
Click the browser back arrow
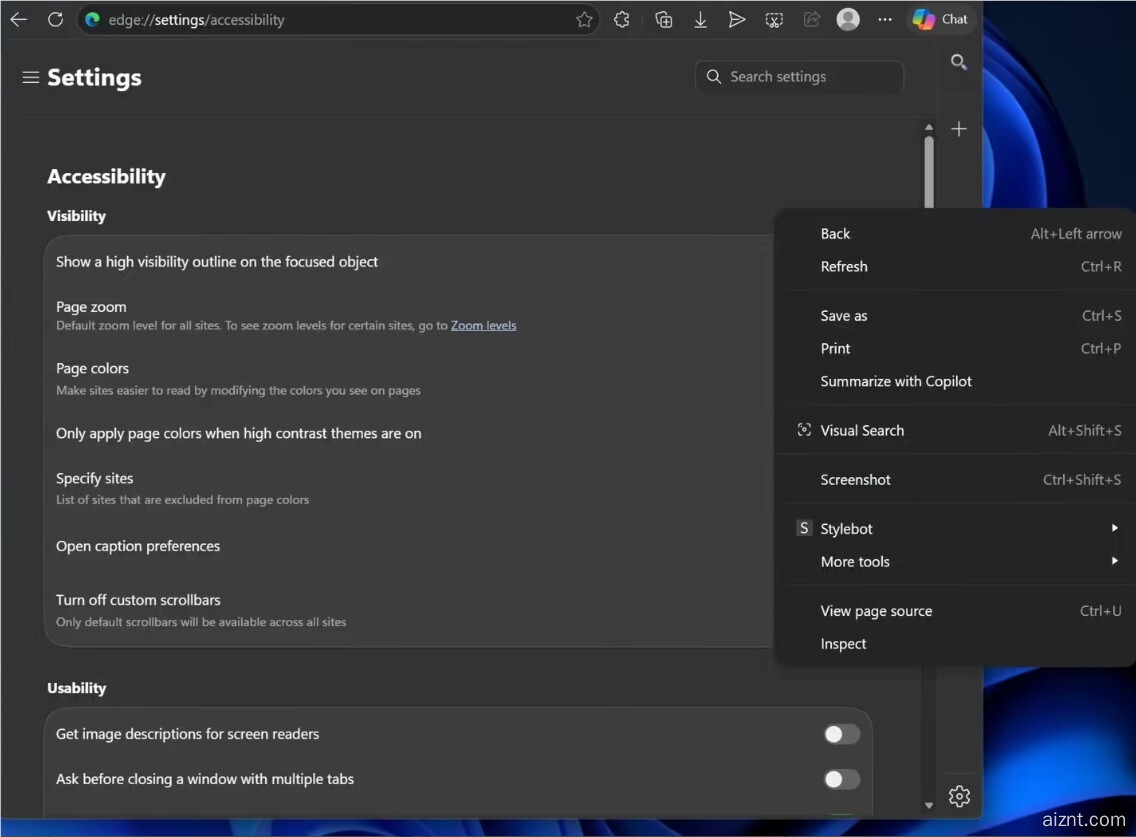[x=19, y=19]
